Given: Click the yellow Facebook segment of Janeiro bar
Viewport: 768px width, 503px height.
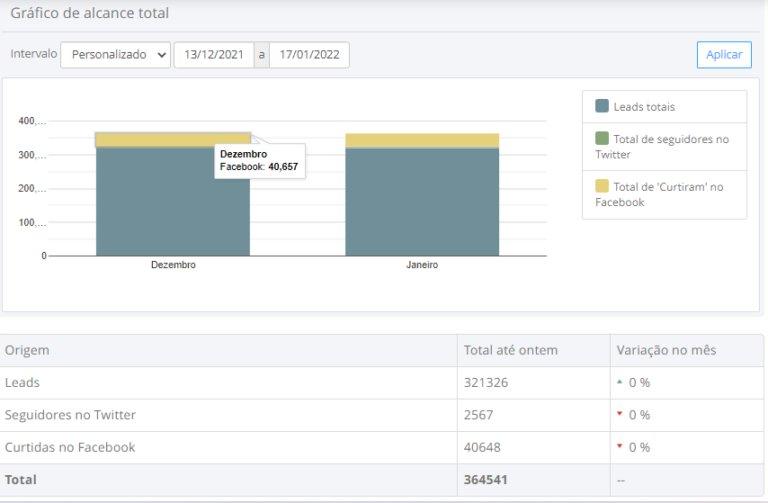Looking at the screenshot, I should coord(422,140).
